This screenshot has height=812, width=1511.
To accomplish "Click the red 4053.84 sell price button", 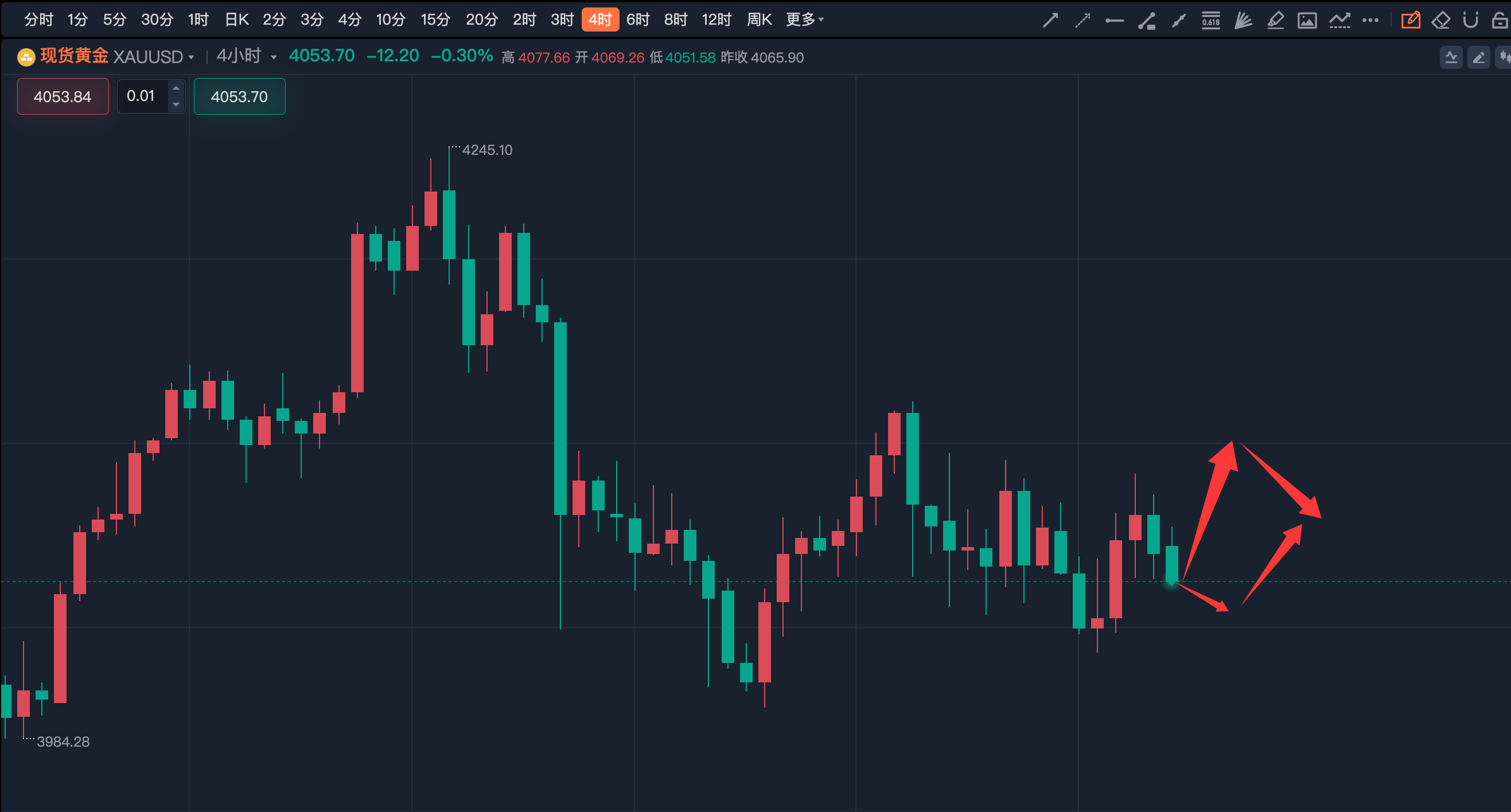I will 63,97.
